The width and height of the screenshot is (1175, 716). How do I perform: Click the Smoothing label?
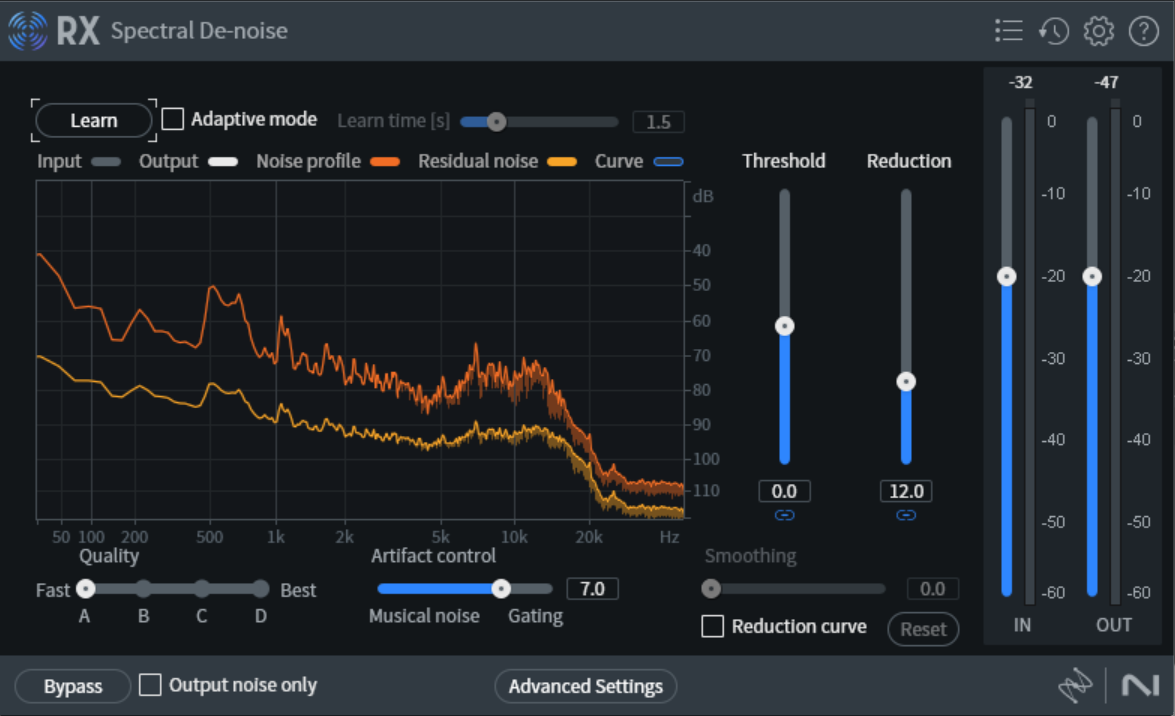pos(750,556)
